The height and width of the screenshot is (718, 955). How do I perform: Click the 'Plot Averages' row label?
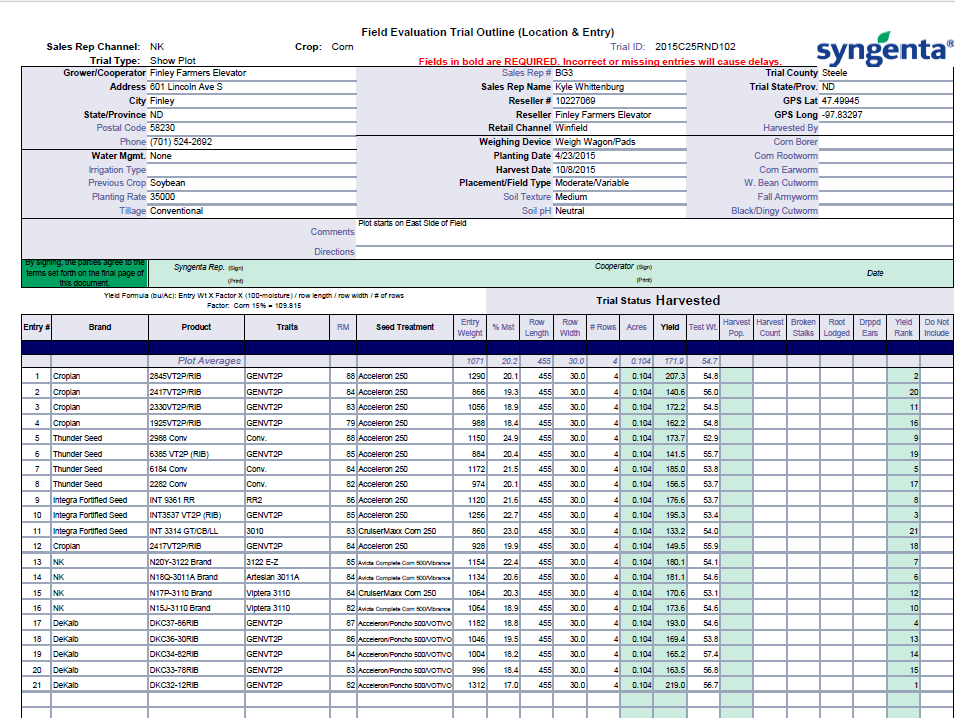coord(210,361)
